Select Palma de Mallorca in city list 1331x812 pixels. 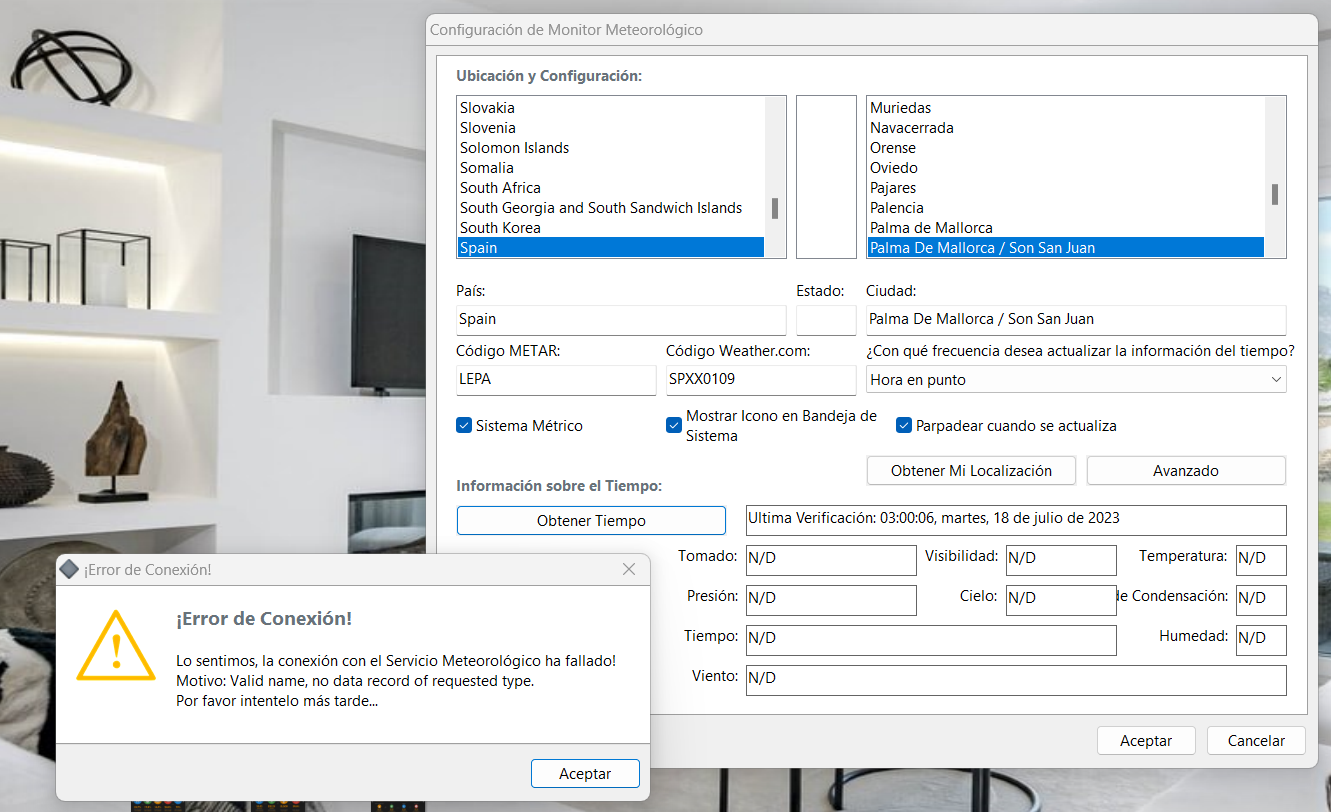point(931,228)
